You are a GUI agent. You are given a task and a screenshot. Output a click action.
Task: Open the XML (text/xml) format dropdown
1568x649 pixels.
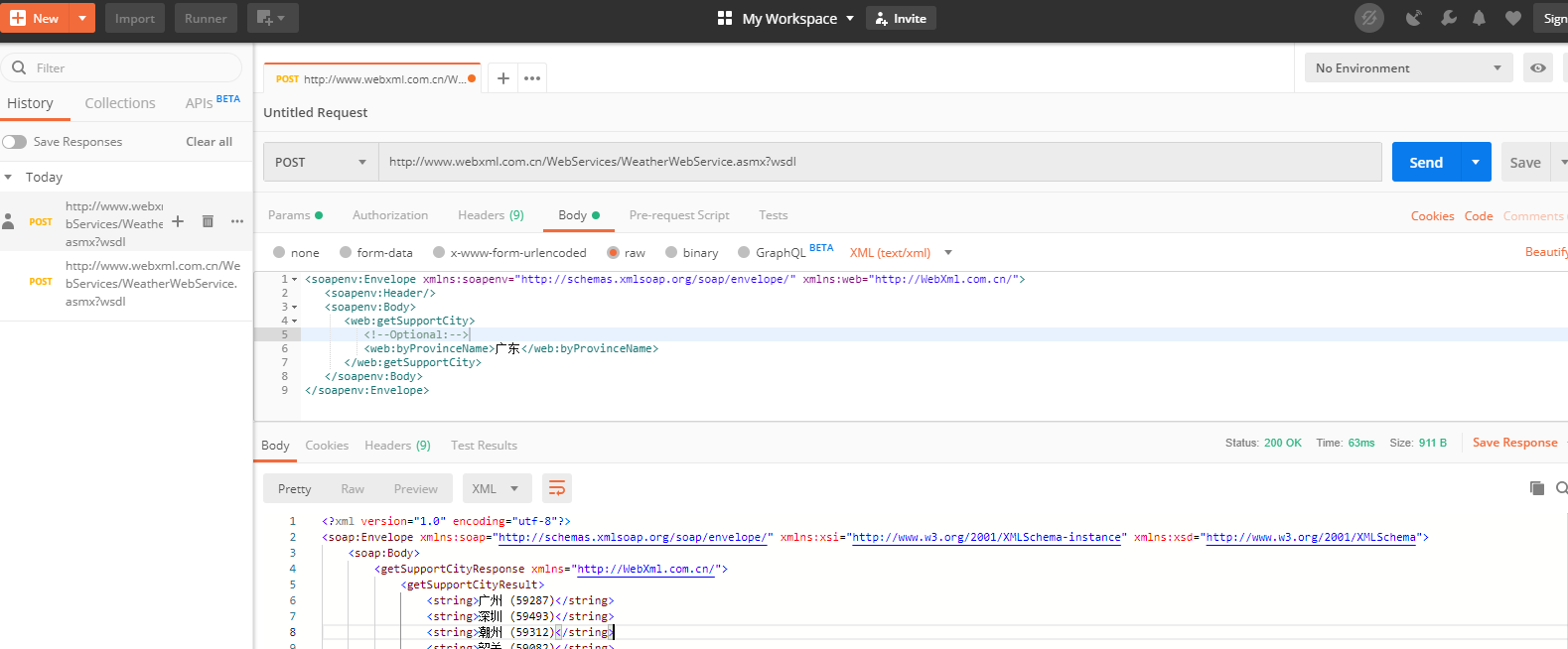901,253
